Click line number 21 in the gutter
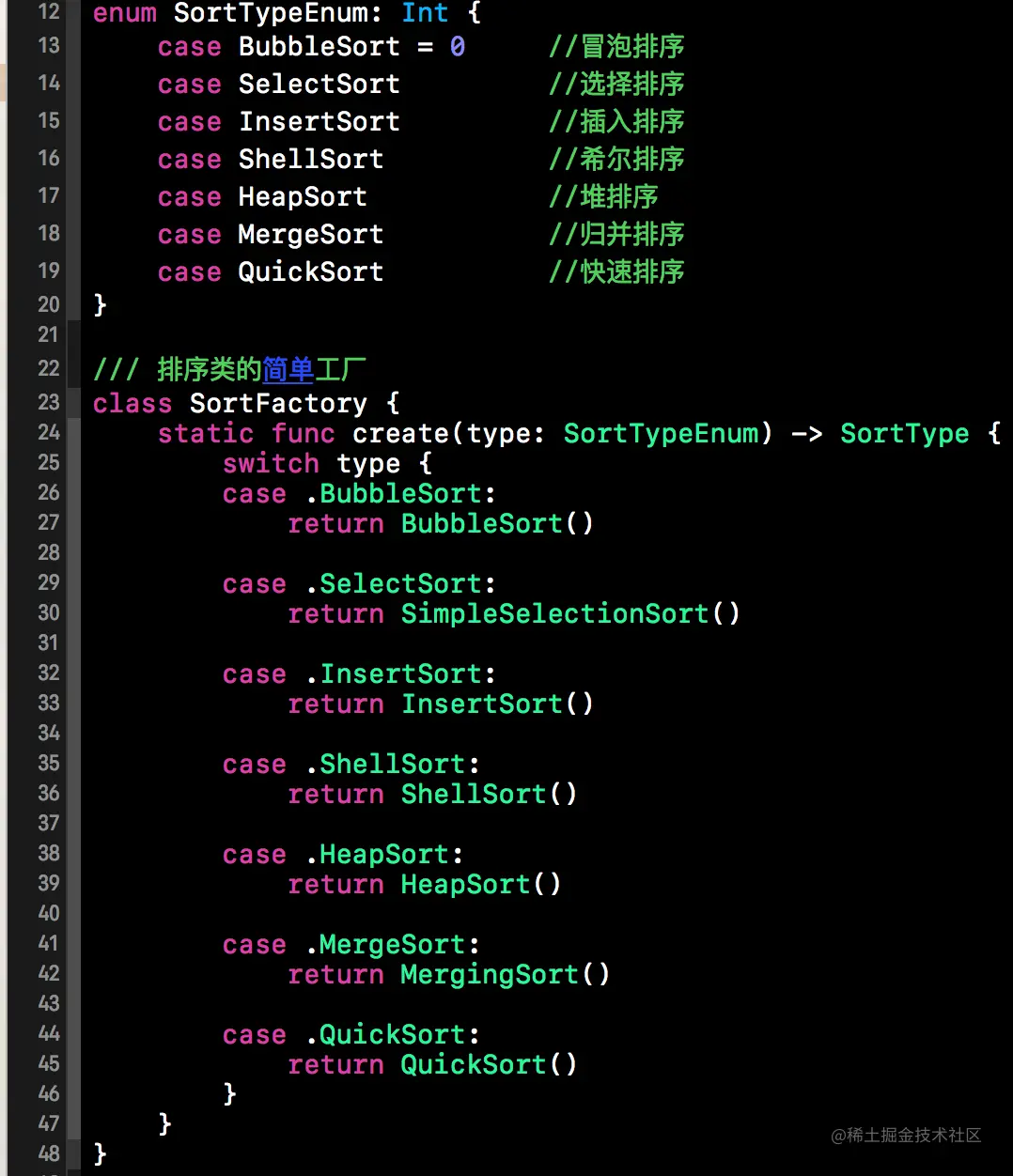This screenshot has height=1176, width=1013. [48, 334]
